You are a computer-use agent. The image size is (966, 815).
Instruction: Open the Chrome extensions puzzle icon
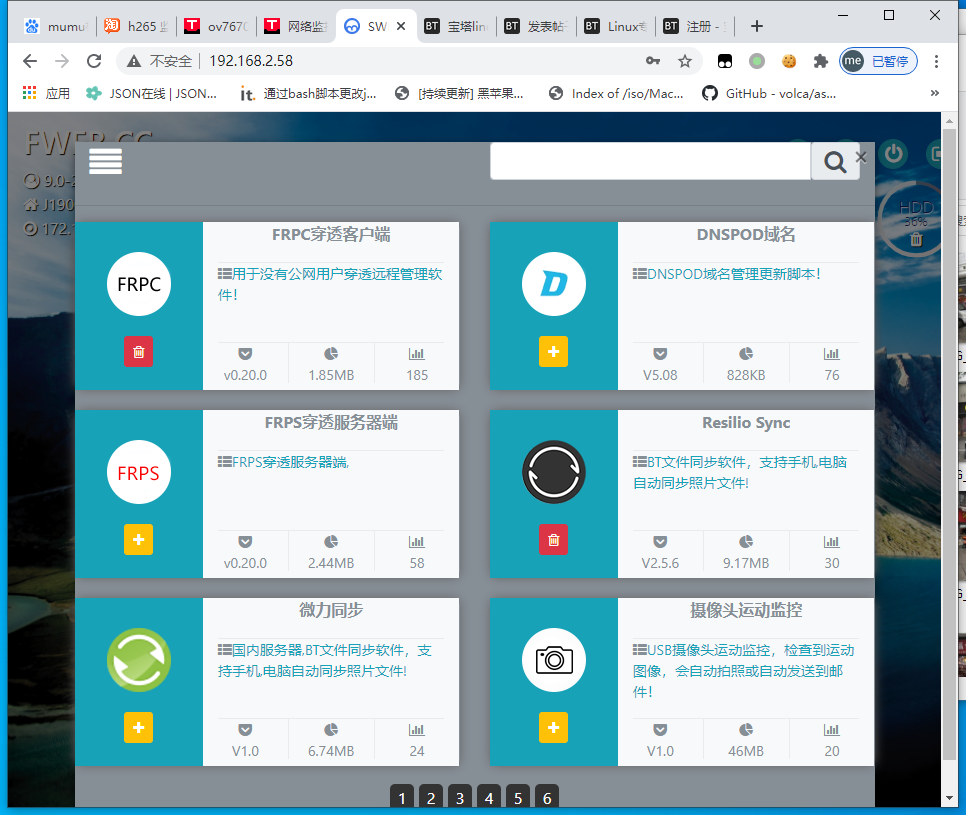pos(821,61)
